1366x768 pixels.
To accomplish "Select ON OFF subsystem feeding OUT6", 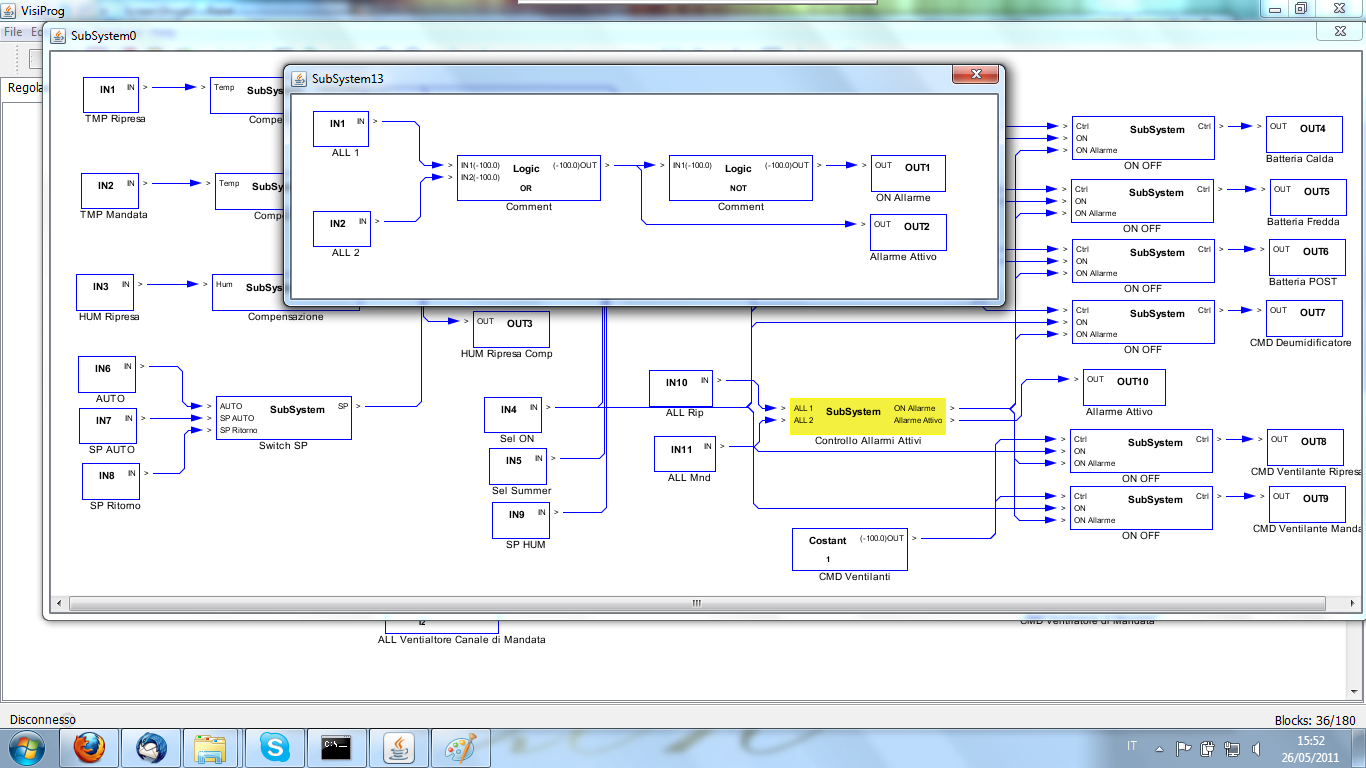I will click(1143, 261).
